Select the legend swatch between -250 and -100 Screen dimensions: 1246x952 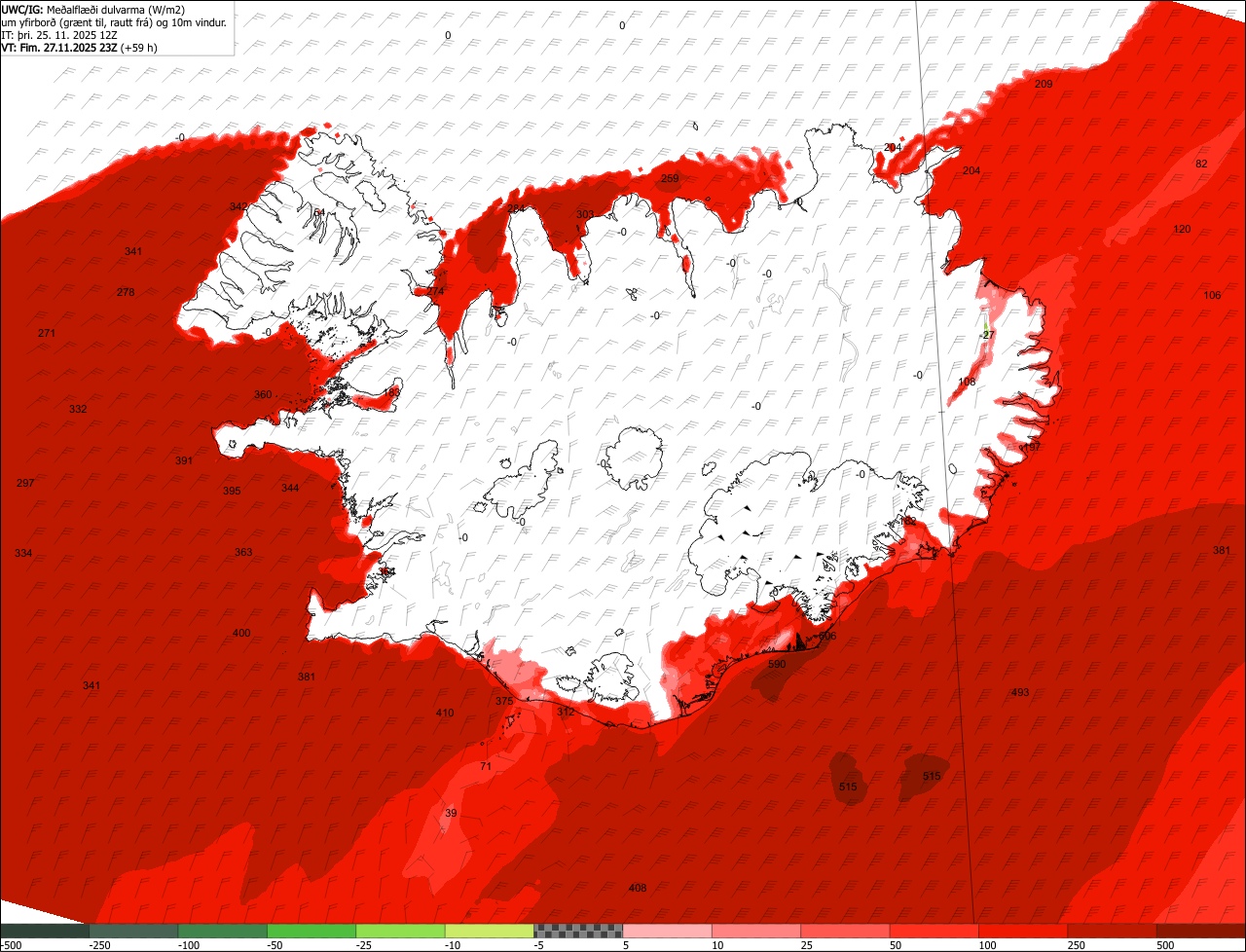tap(133, 931)
